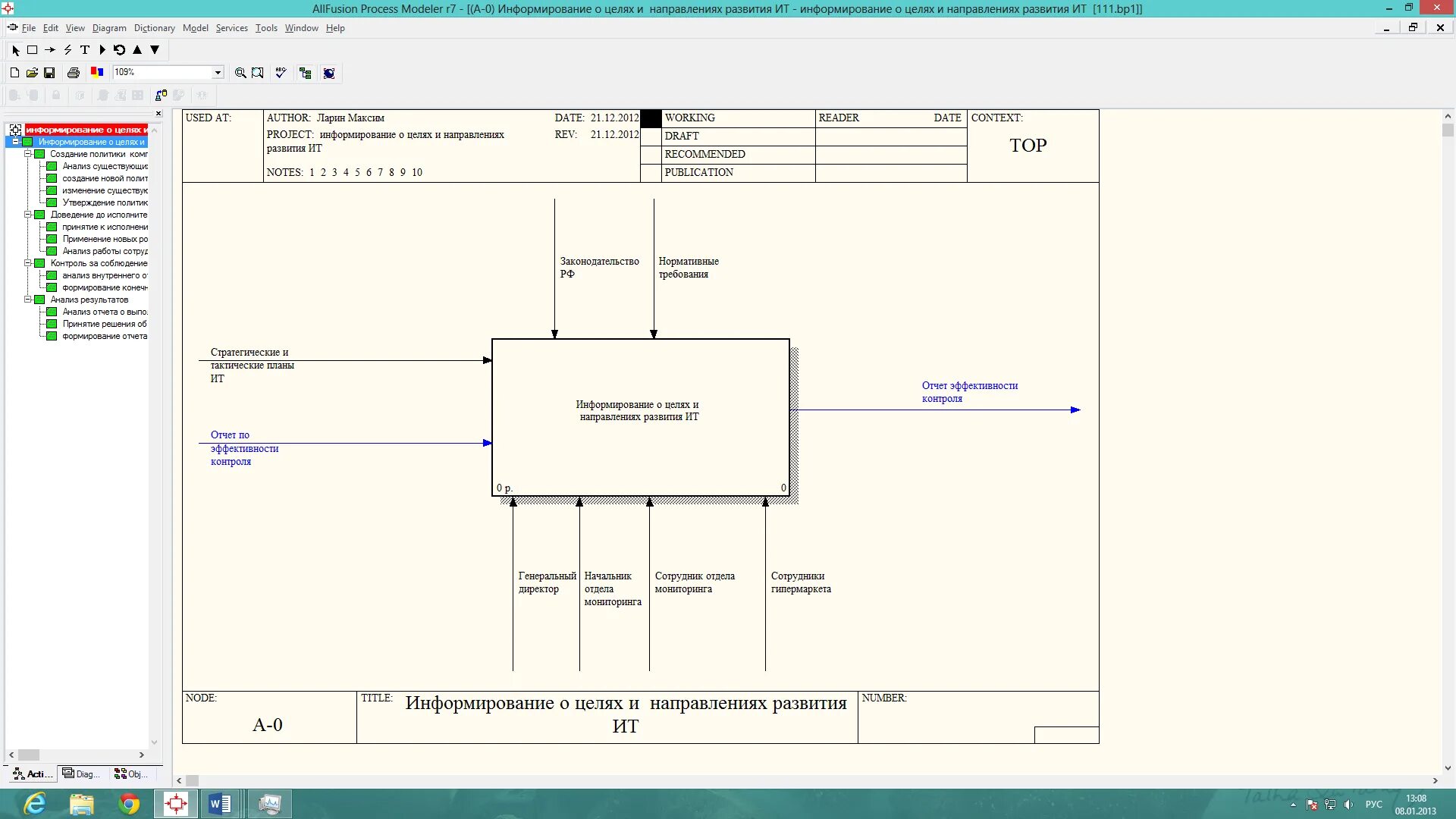Click the printer icon

pyautogui.click(x=74, y=73)
